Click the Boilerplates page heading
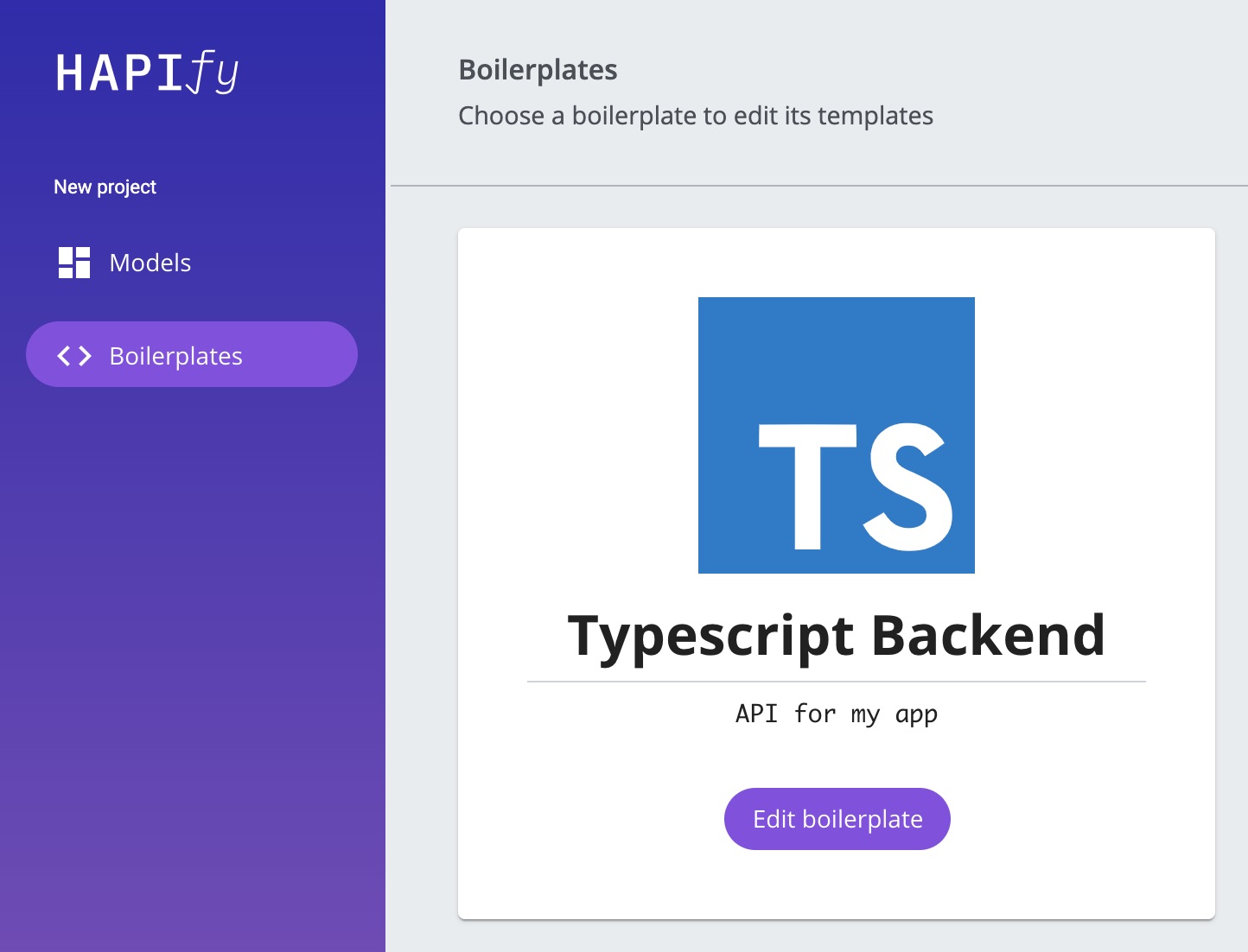This screenshot has height=952, width=1248. point(538,70)
